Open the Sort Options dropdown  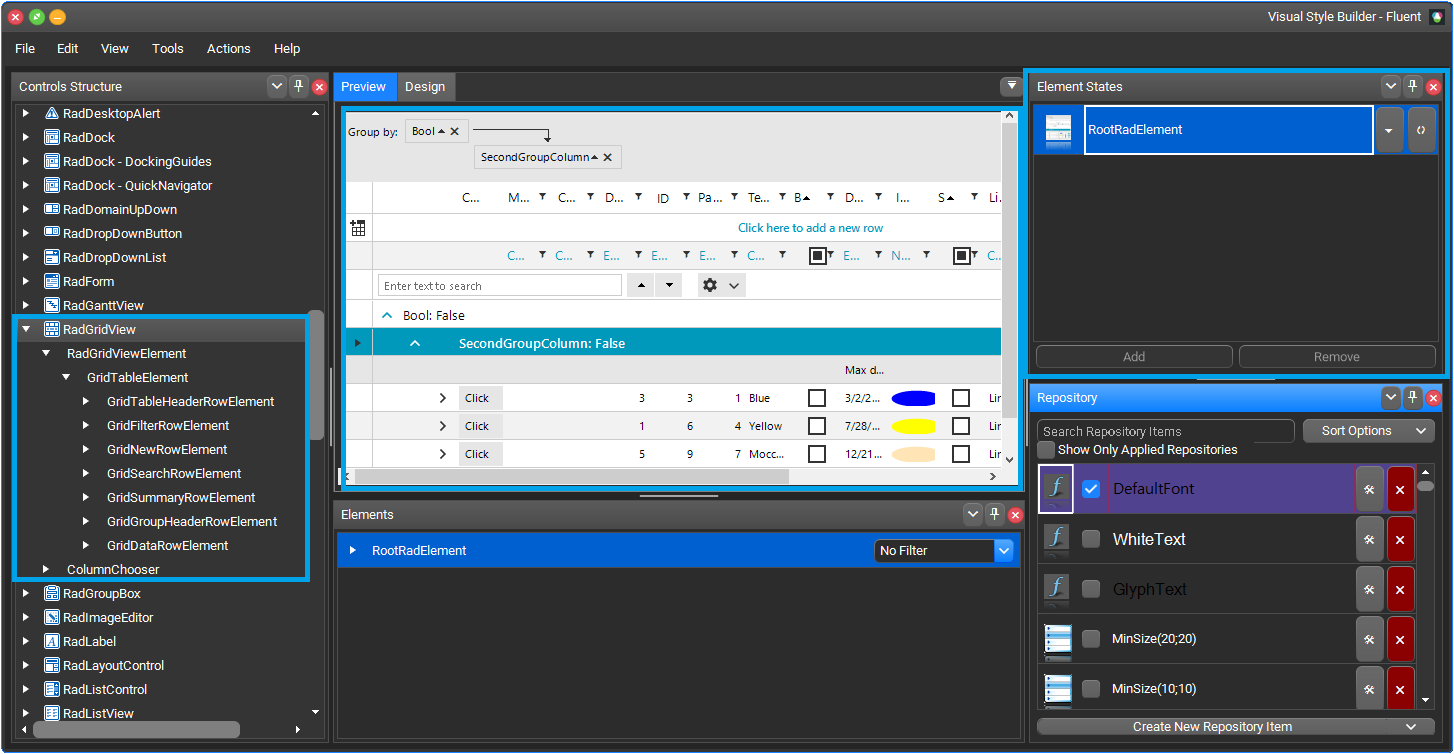[x=1369, y=431]
